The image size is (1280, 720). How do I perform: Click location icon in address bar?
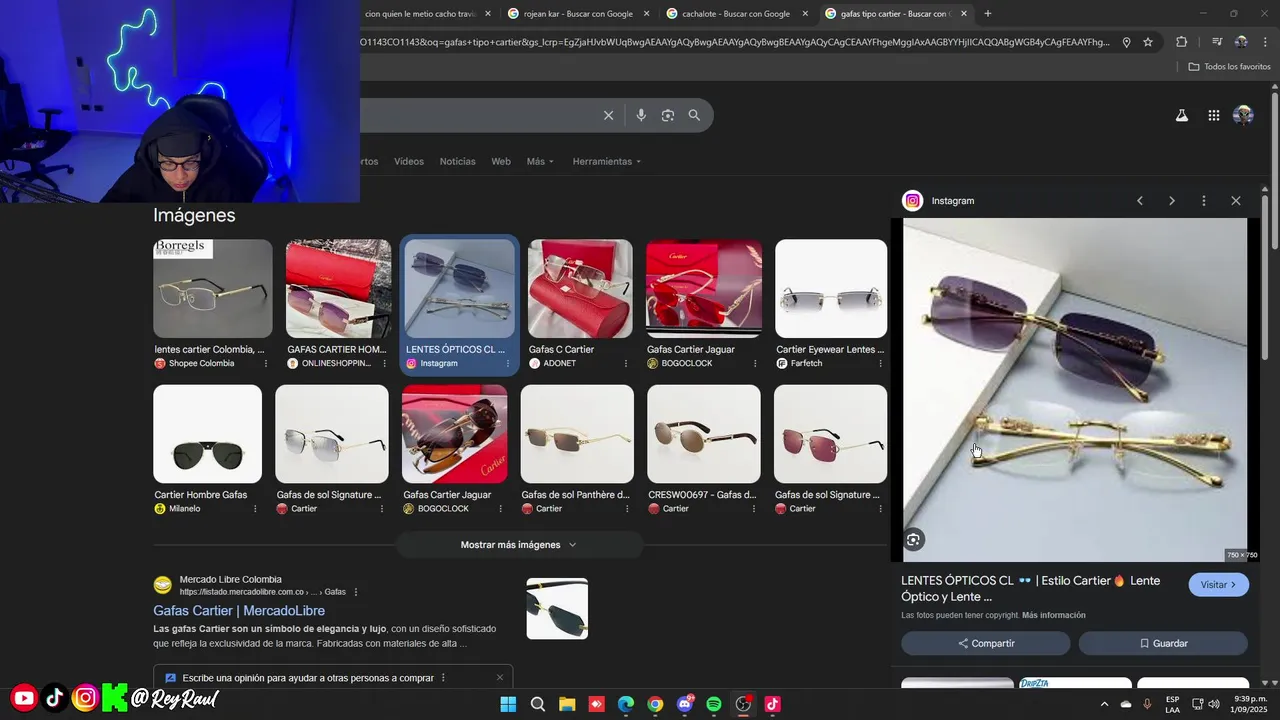[x=1126, y=42]
